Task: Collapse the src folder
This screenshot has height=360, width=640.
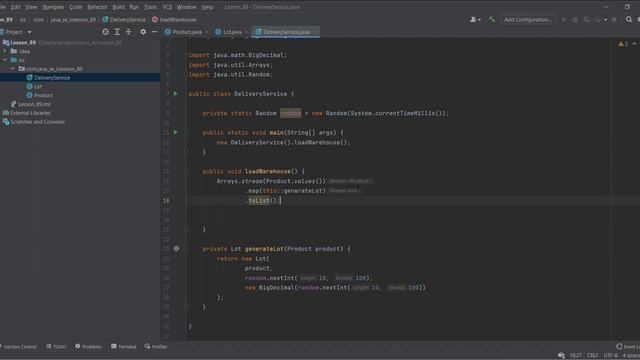Action: pos(5,60)
